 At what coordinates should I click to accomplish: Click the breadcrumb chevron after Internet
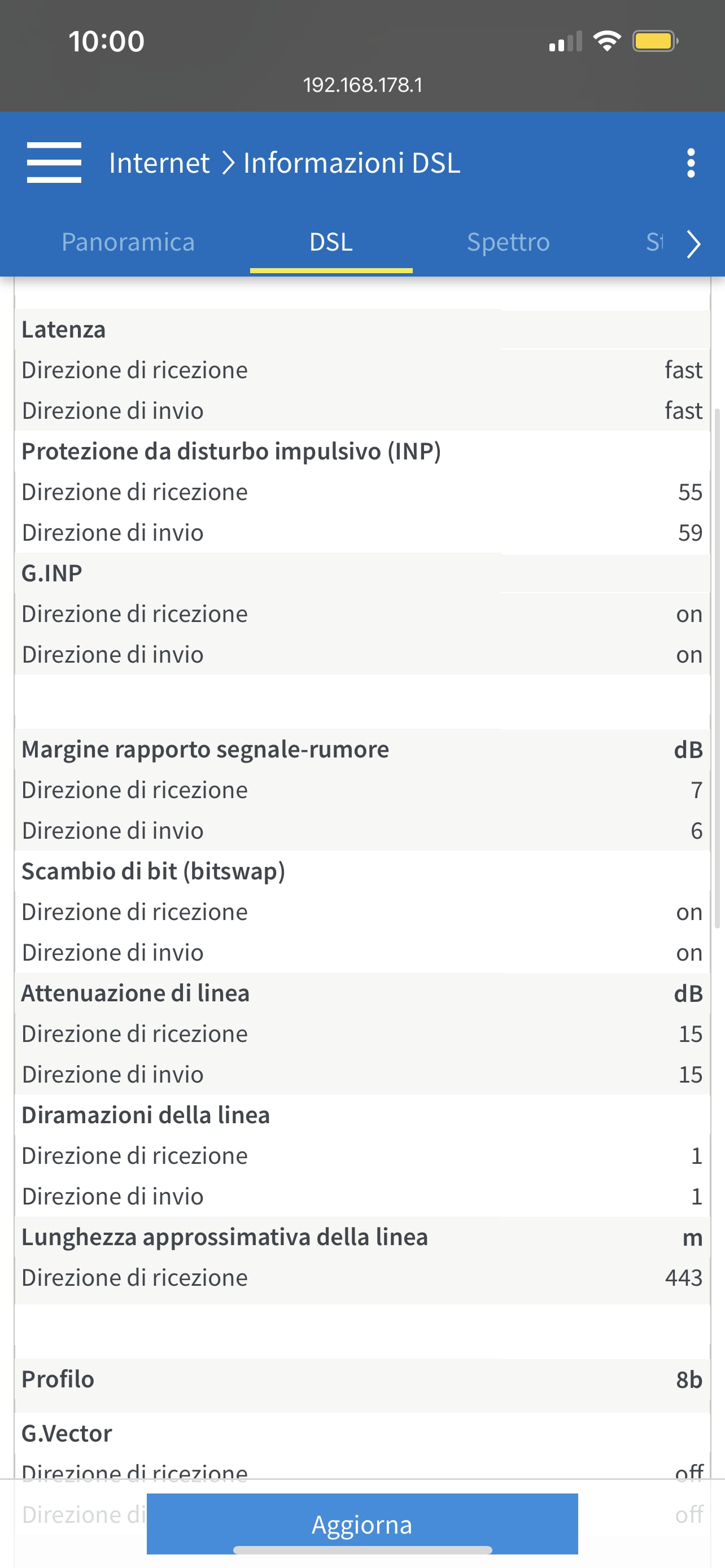click(x=228, y=163)
